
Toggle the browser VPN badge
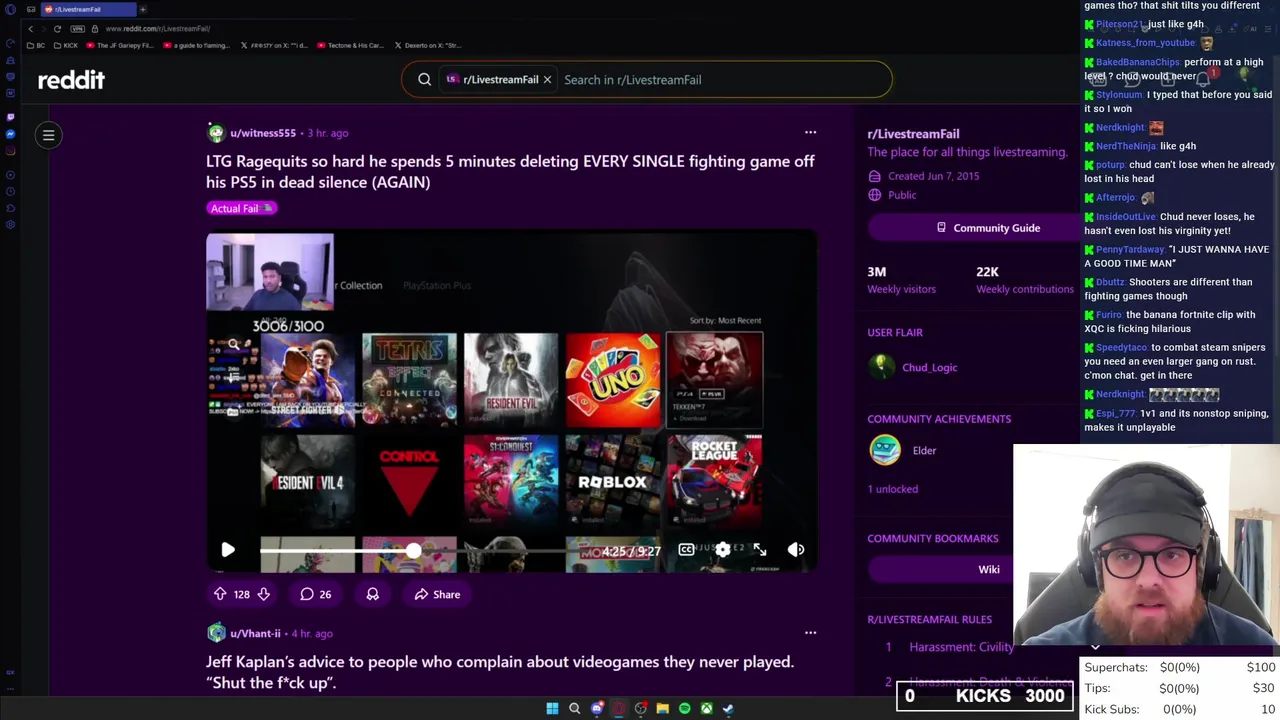point(79,29)
